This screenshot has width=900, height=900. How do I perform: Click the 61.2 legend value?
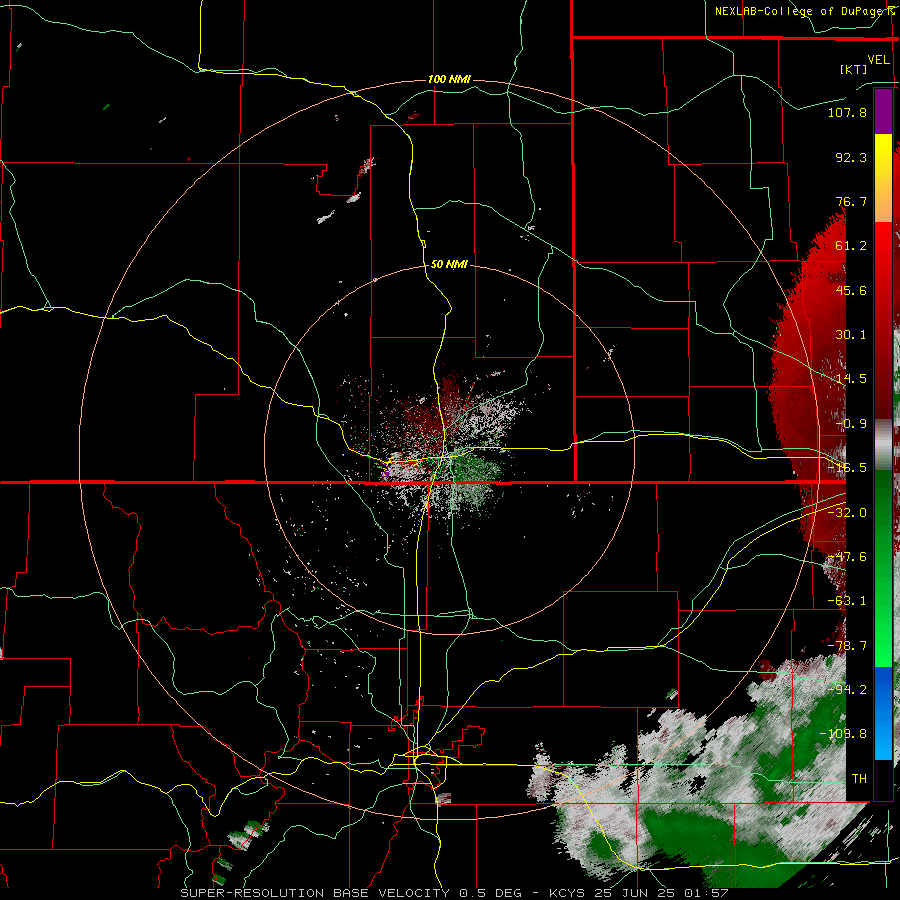[x=851, y=246]
